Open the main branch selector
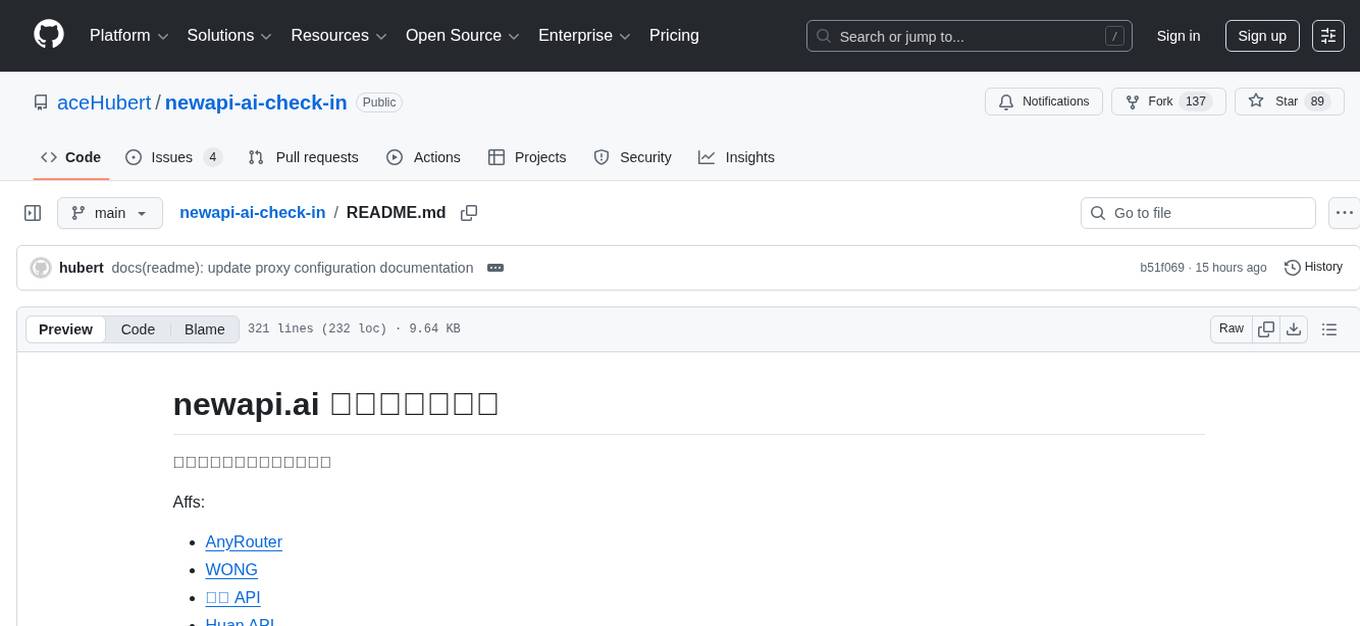Image resolution: width=1360 pixels, height=626 pixels. coord(110,212)
